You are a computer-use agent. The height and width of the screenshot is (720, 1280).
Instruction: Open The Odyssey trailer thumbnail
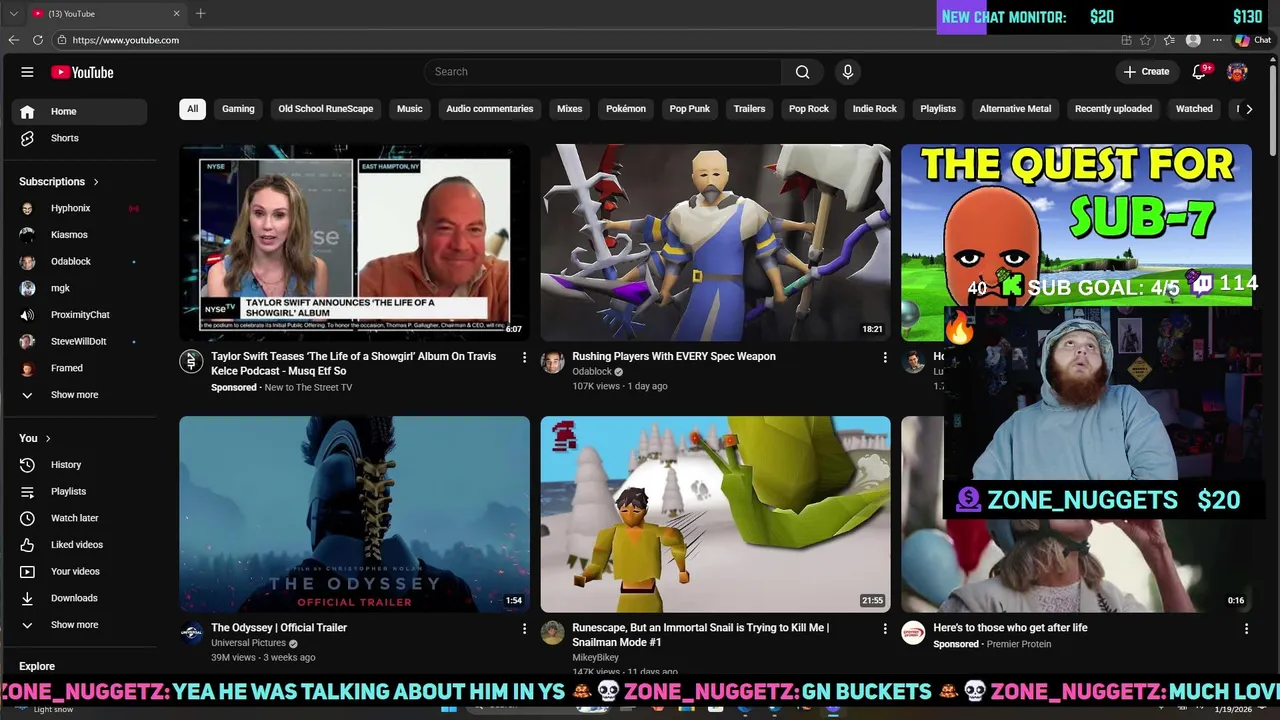click(354, 514)
